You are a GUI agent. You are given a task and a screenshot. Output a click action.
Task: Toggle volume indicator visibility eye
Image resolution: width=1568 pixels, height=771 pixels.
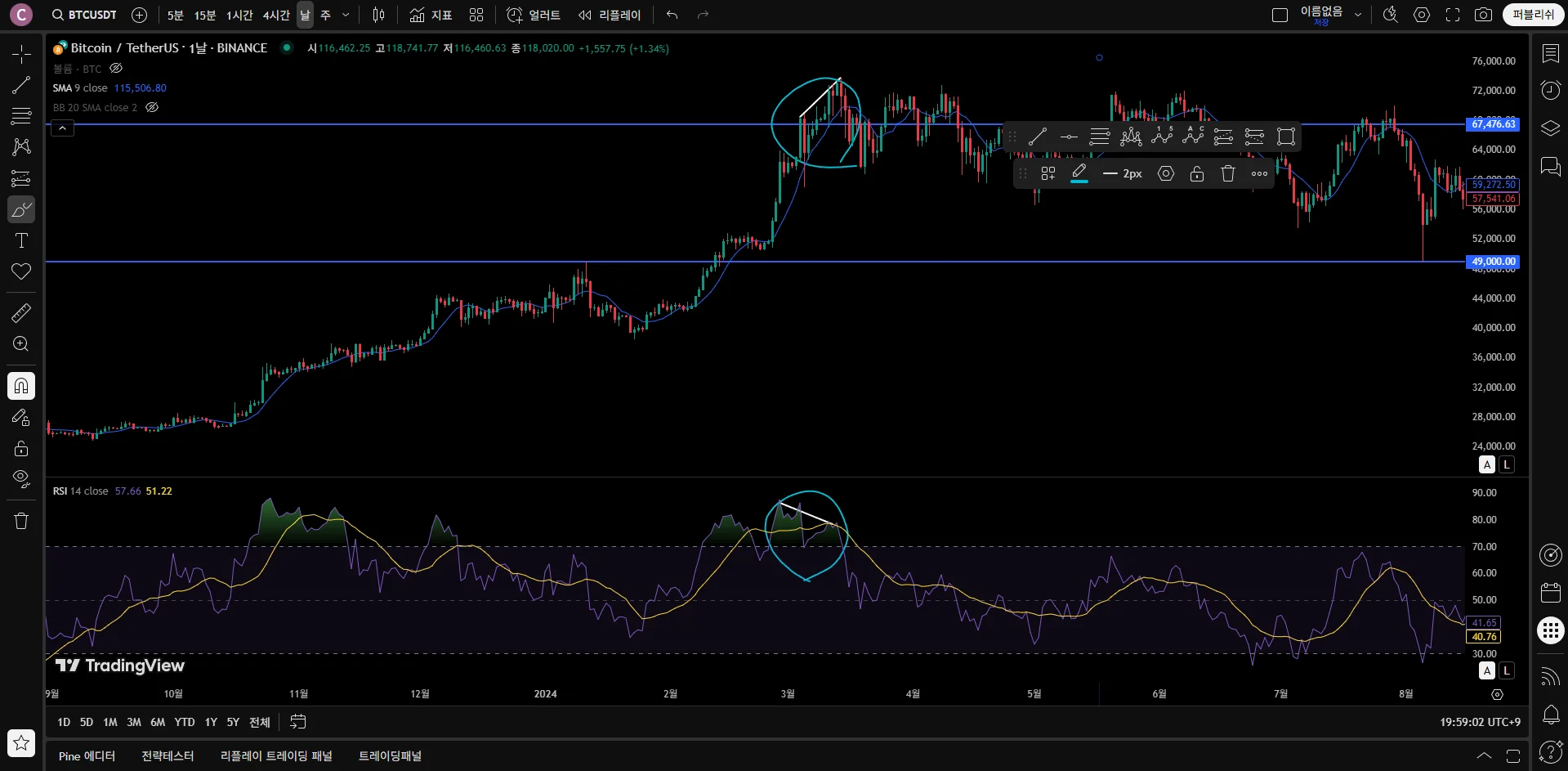[116, 69]
